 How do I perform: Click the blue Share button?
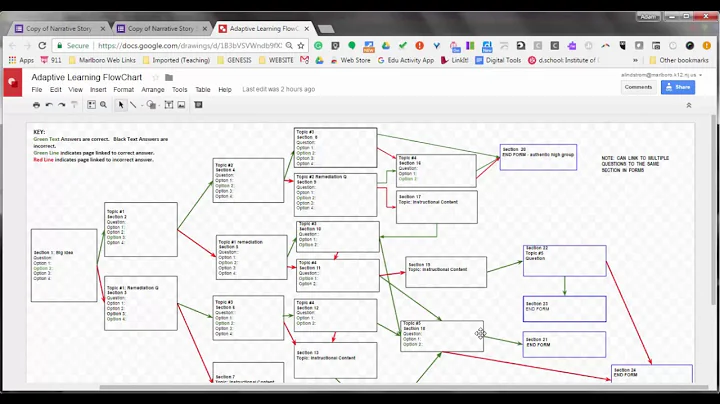click(678, 87)
